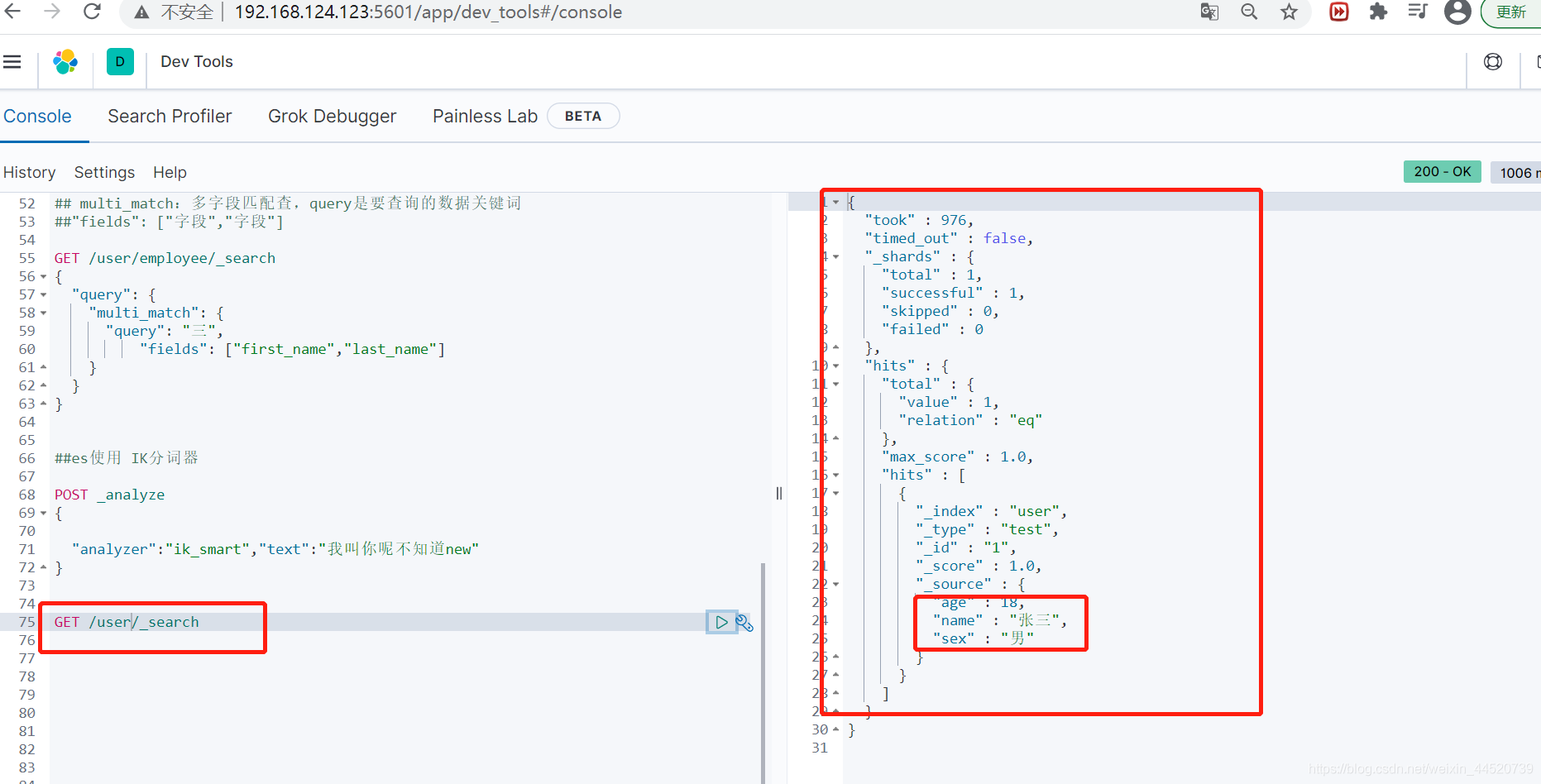The image size is (1541, 784).
Task: Click the browser update button 更新
Action: coord(1510,12)
